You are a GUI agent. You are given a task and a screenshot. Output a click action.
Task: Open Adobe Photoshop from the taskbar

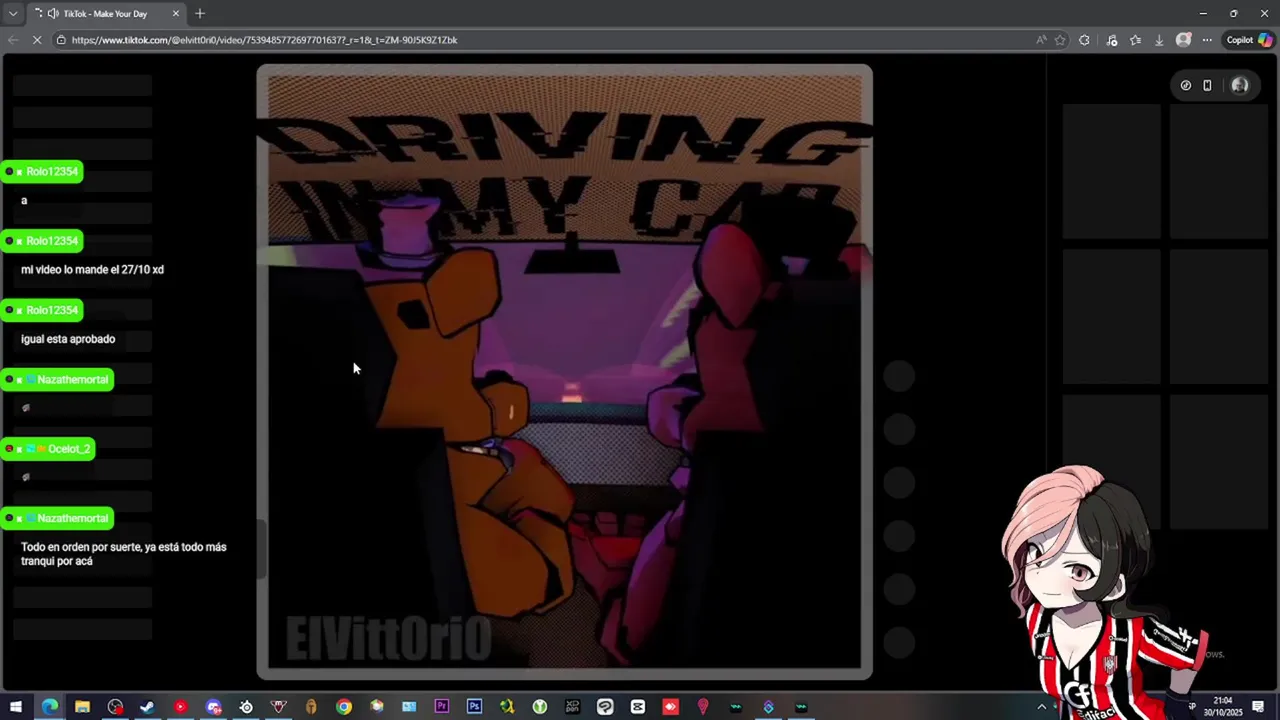(x=474, y=707)
